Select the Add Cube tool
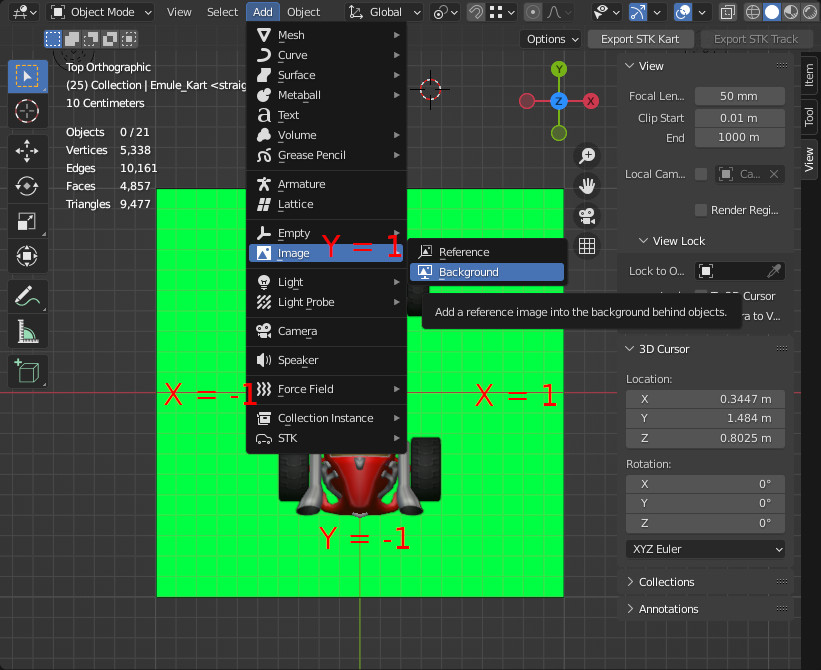The width and height of the screenshot is (821, 670). coord(27,371)
